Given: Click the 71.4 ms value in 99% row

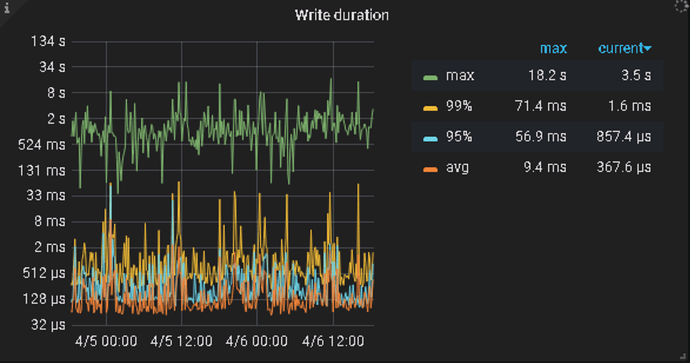Looking at the screenshot, I should [x=541, y=106].
